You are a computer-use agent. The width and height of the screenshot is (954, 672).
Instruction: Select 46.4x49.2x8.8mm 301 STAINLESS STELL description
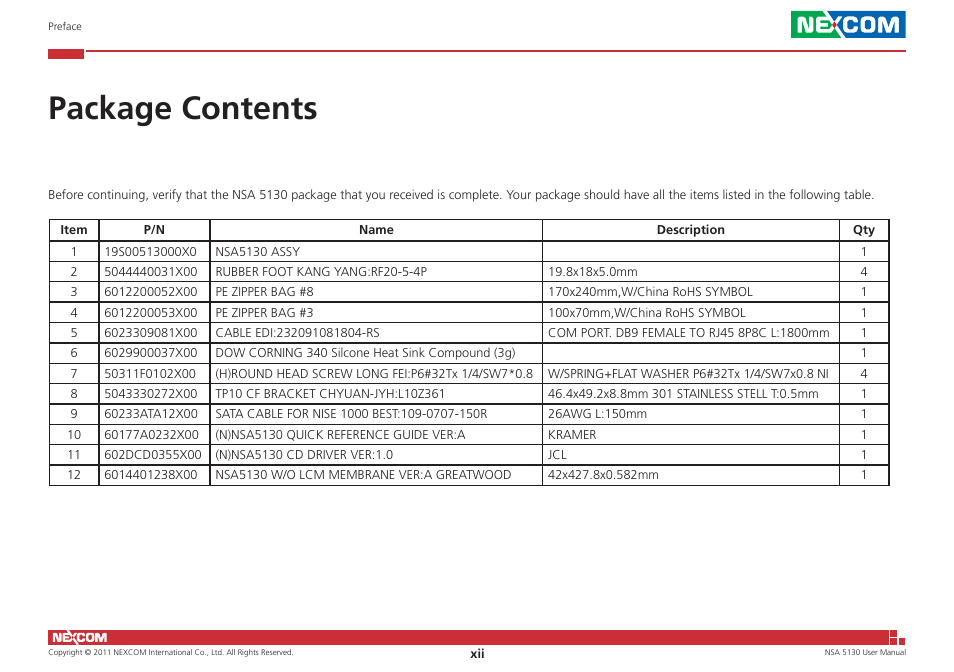(x=683, y=393)
